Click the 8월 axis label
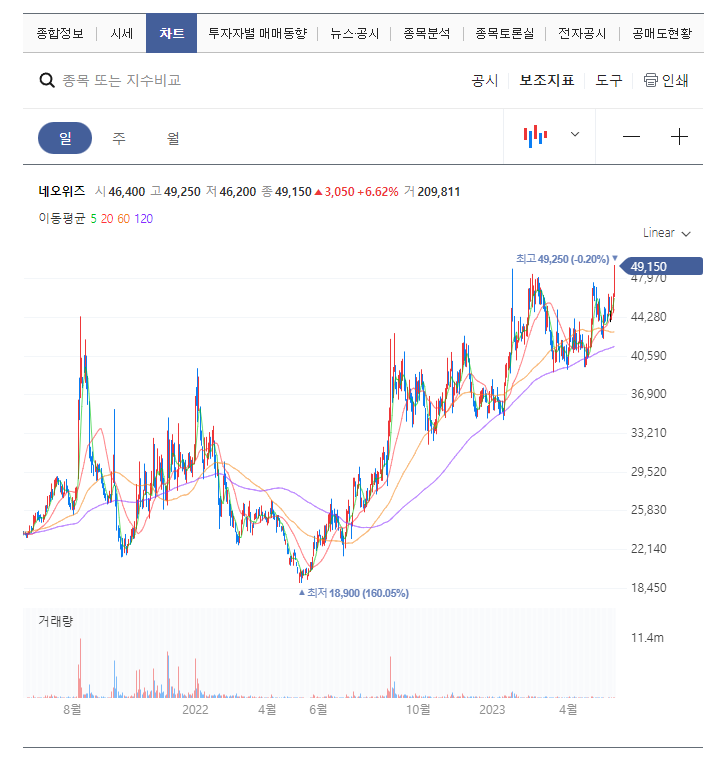708x769 pixels. coord(72,710)
